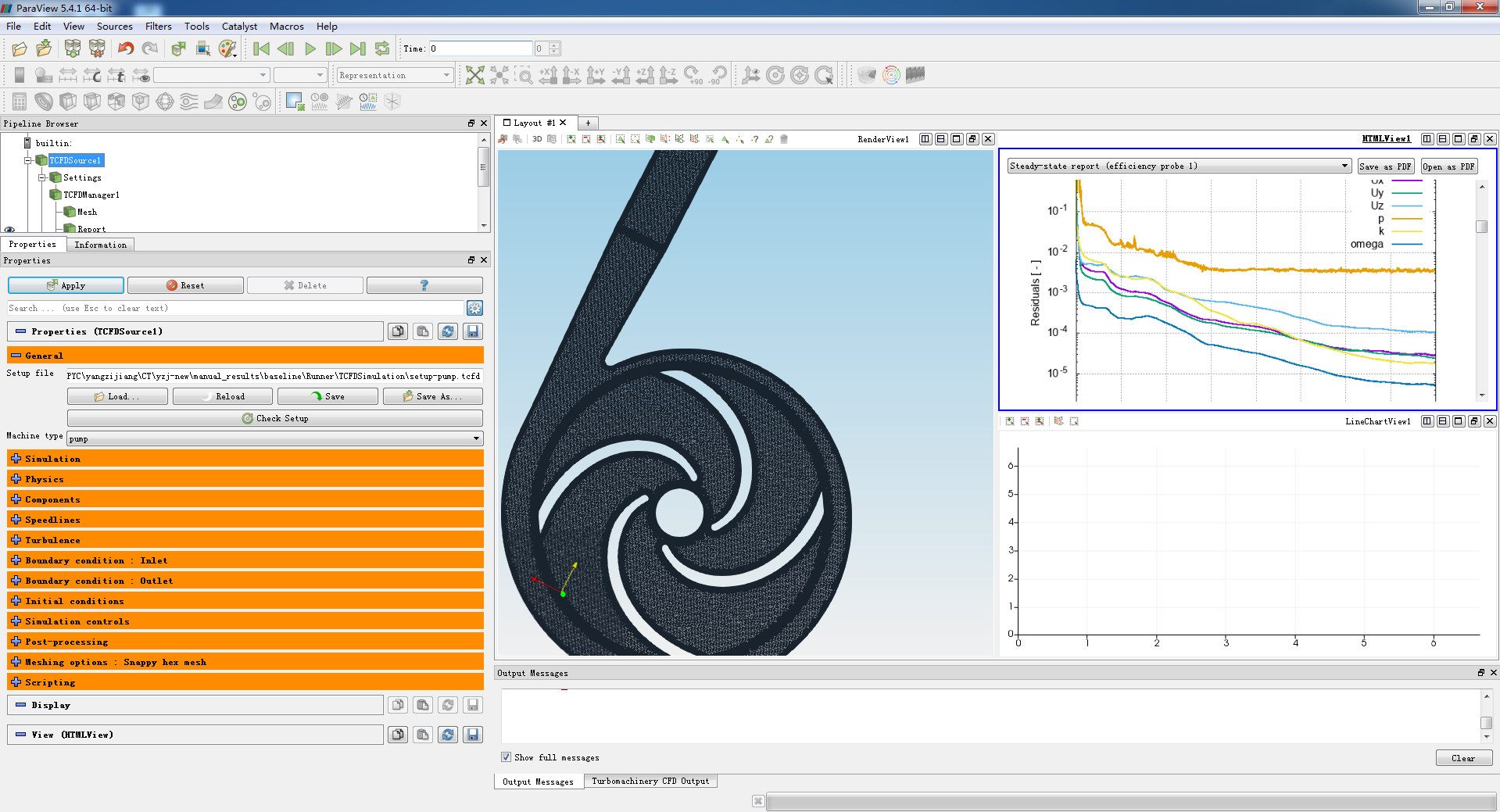This screenshot has height=812, width=1500.
Task: Toggle the Loop animation icon
Action: (382, 49)
